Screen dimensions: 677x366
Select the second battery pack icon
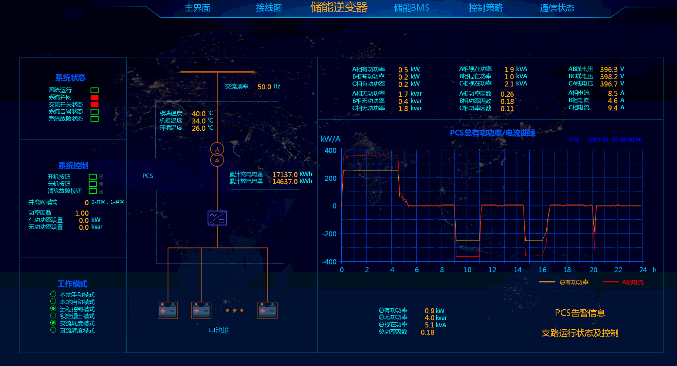pyautogui.click(x=201, y=310)
